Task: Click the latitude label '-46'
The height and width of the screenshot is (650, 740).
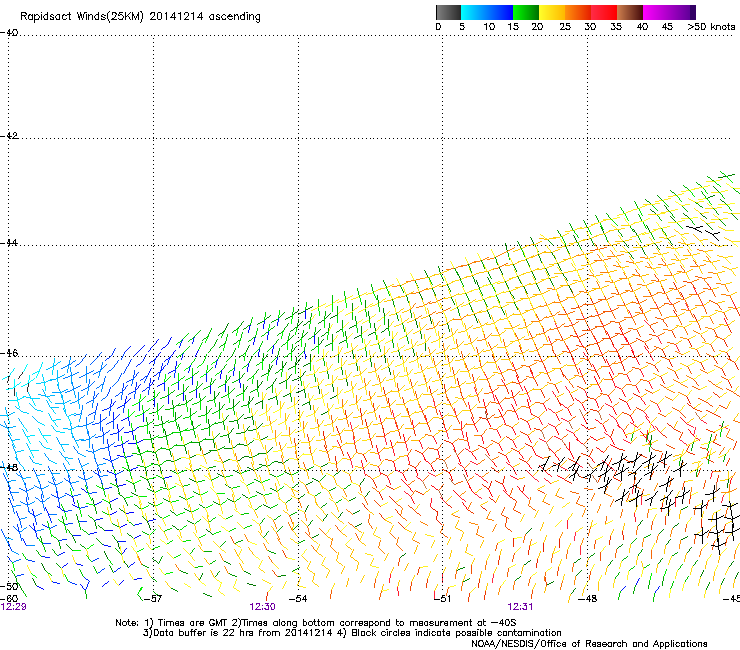Action: [x=9, y=353]
